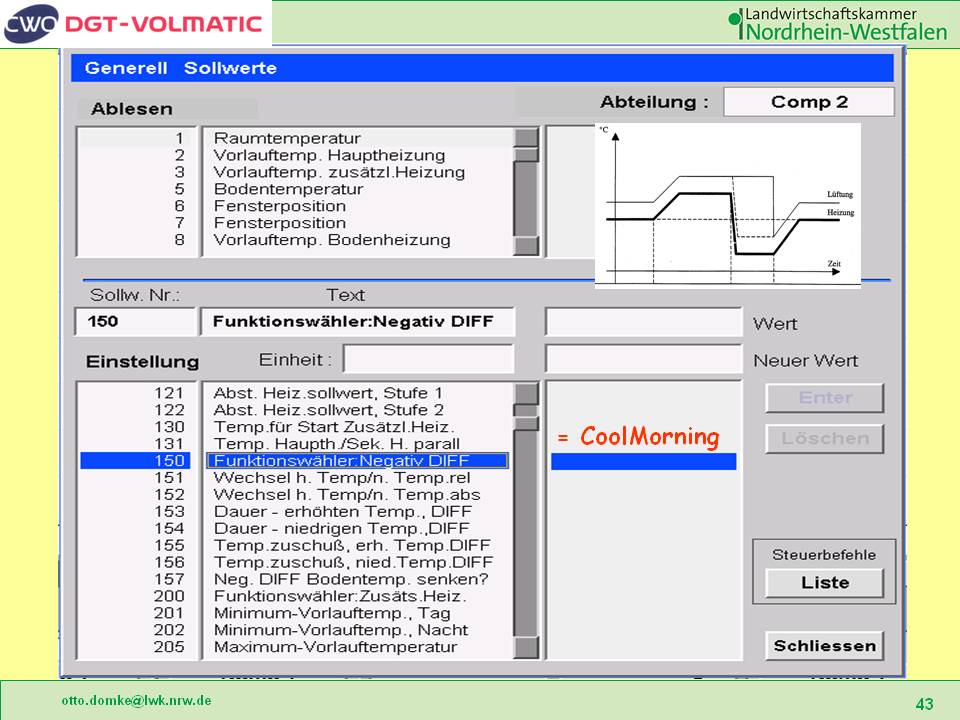
Task: Choose Maximum-Vorlauftemperatur in settings list
Action: (x=335, y=647)
